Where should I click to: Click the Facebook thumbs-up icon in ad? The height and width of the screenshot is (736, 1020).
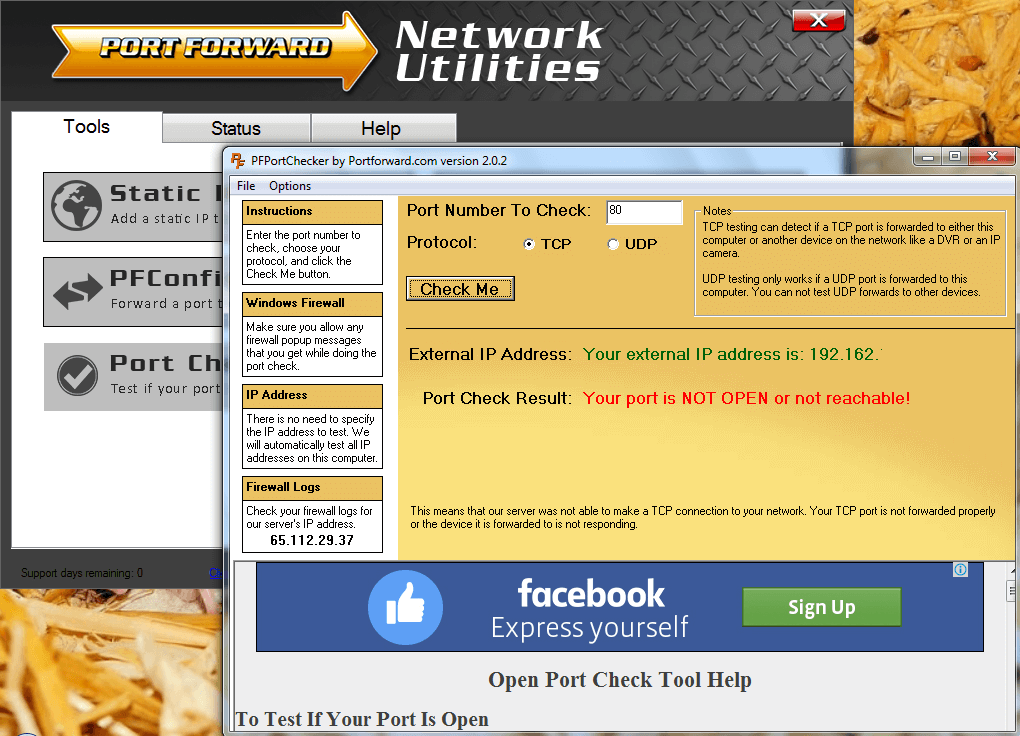(x=405, y=607)
